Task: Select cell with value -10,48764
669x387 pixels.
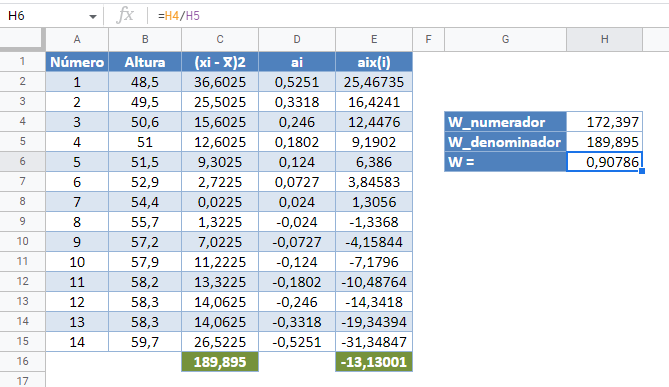Action: coord(374,282)
